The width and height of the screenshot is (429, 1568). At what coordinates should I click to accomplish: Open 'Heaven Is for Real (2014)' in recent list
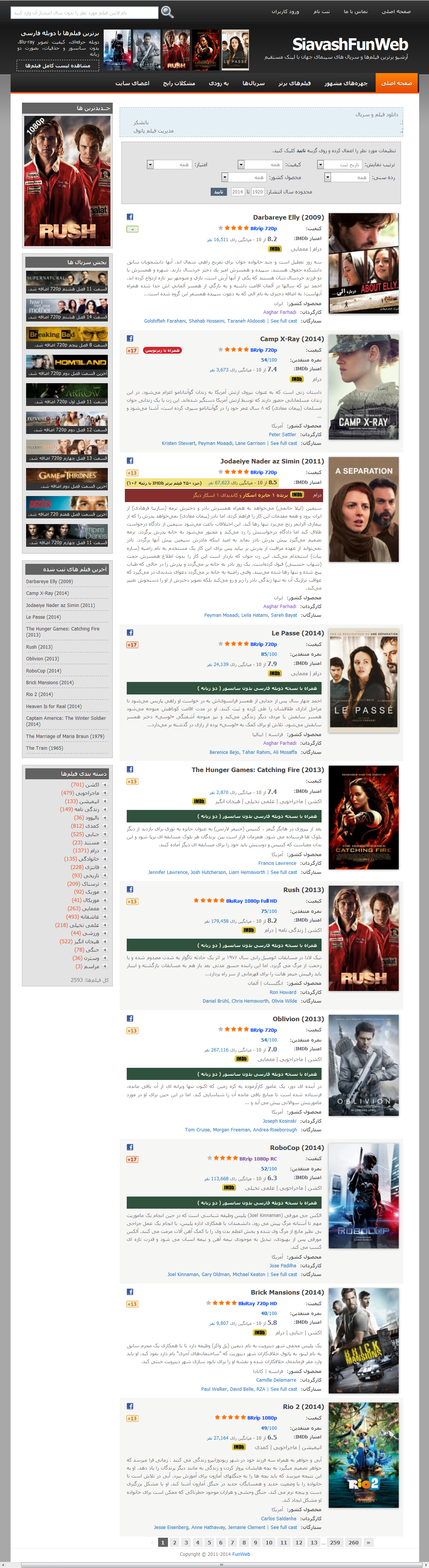pyautogui.click(x=54, y=706)
